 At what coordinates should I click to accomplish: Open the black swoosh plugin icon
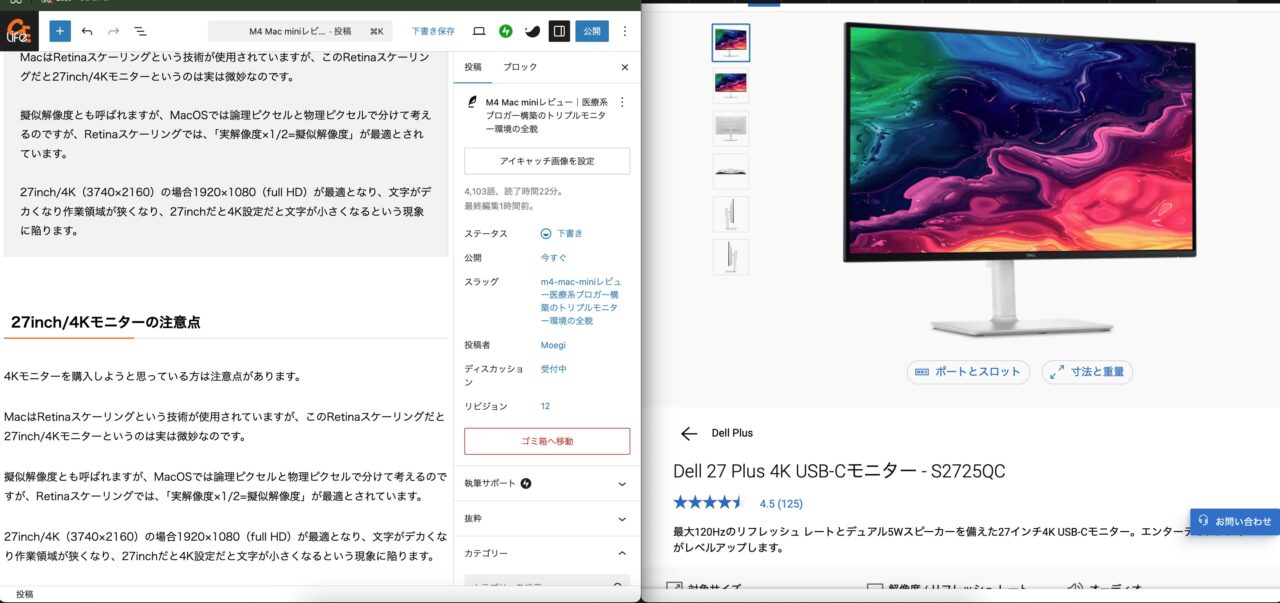(x=532, y=31)
